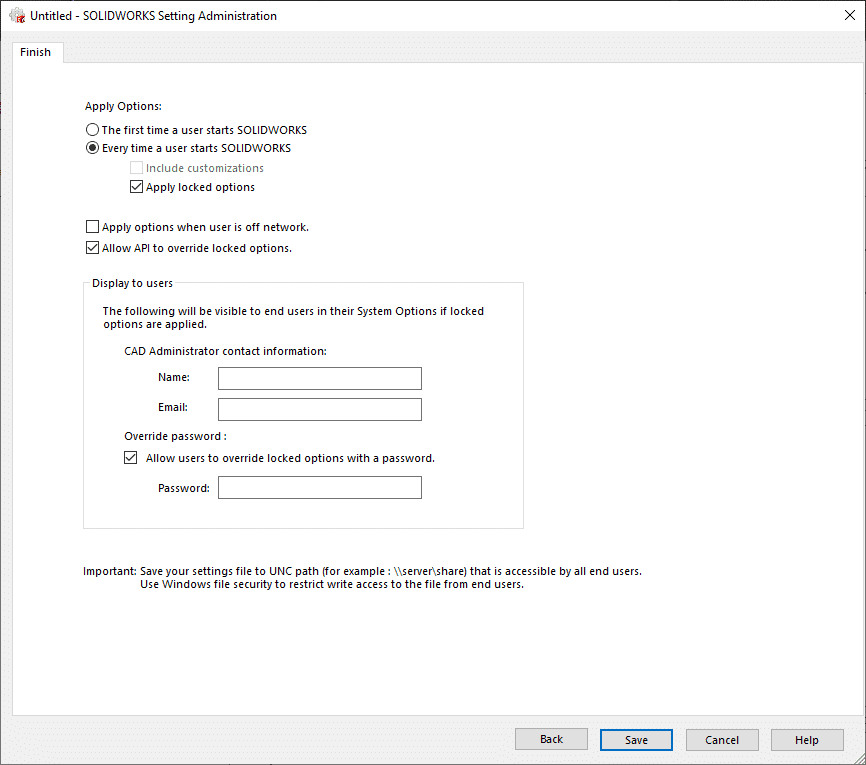
Task: Click the CAD Administrator Name field
Action: point(320,378)
